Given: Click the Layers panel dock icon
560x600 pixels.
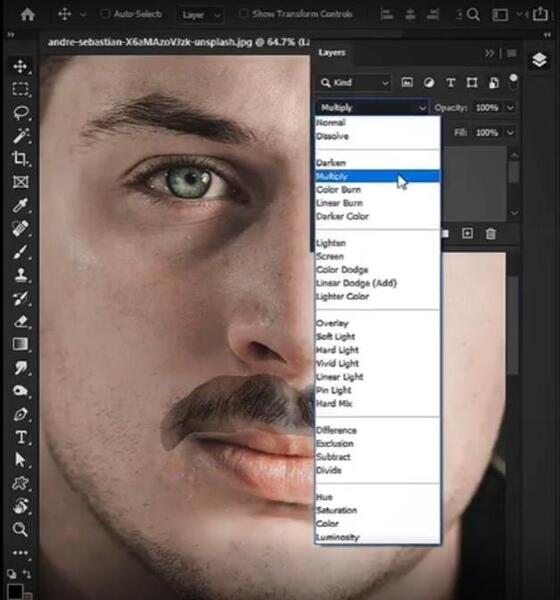Looking at the screenshot, I should click(x=539, y=60).
